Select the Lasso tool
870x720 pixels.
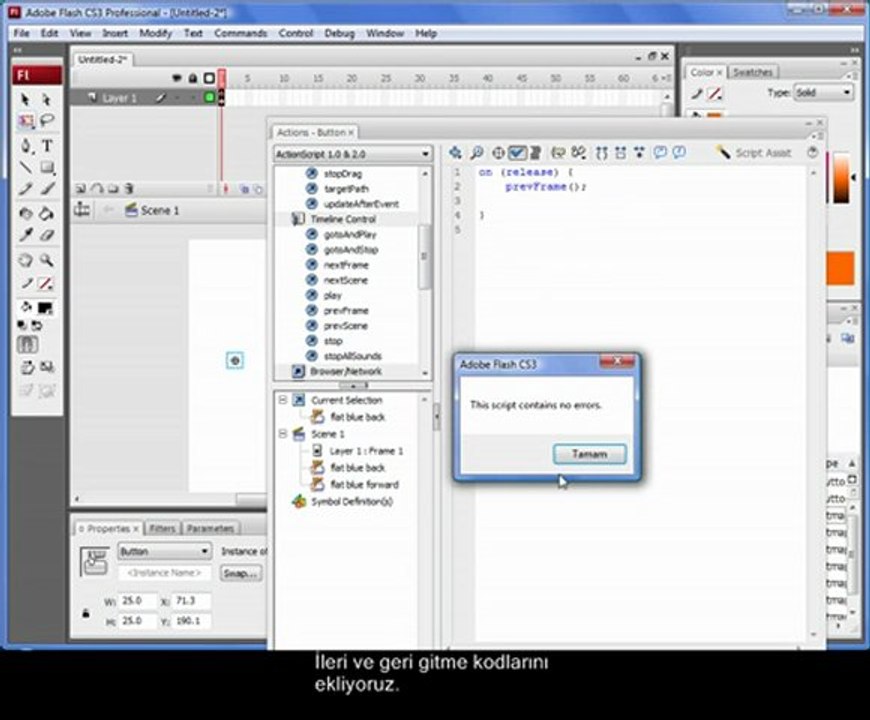[x=47, y=120]
